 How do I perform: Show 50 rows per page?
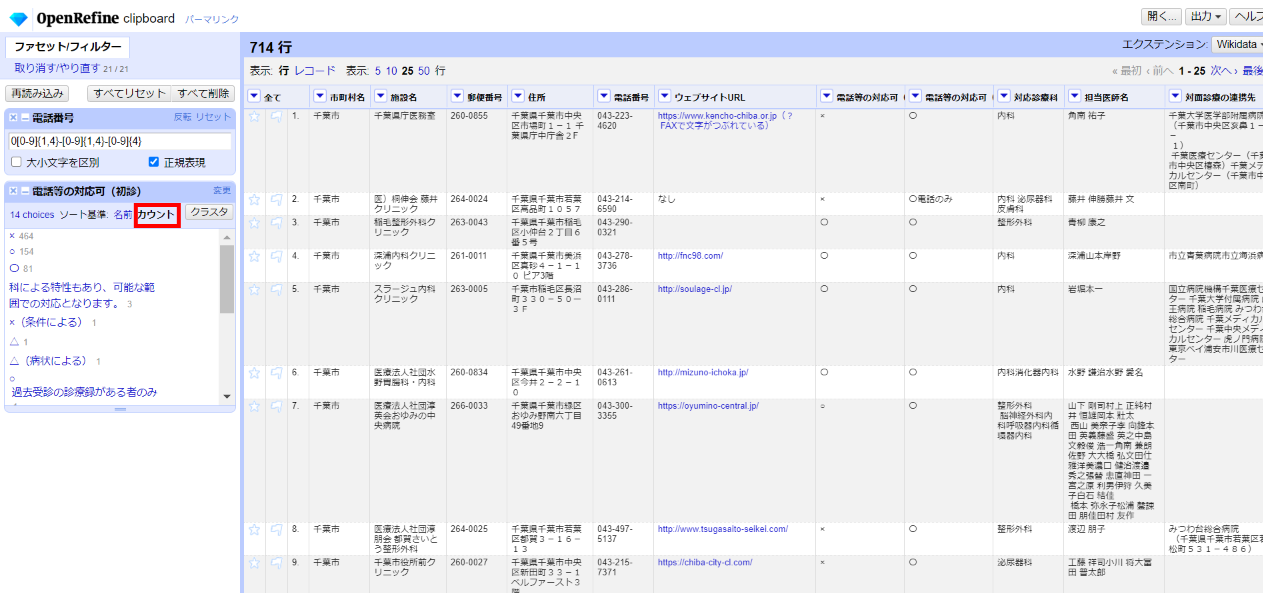coord(424,71)
